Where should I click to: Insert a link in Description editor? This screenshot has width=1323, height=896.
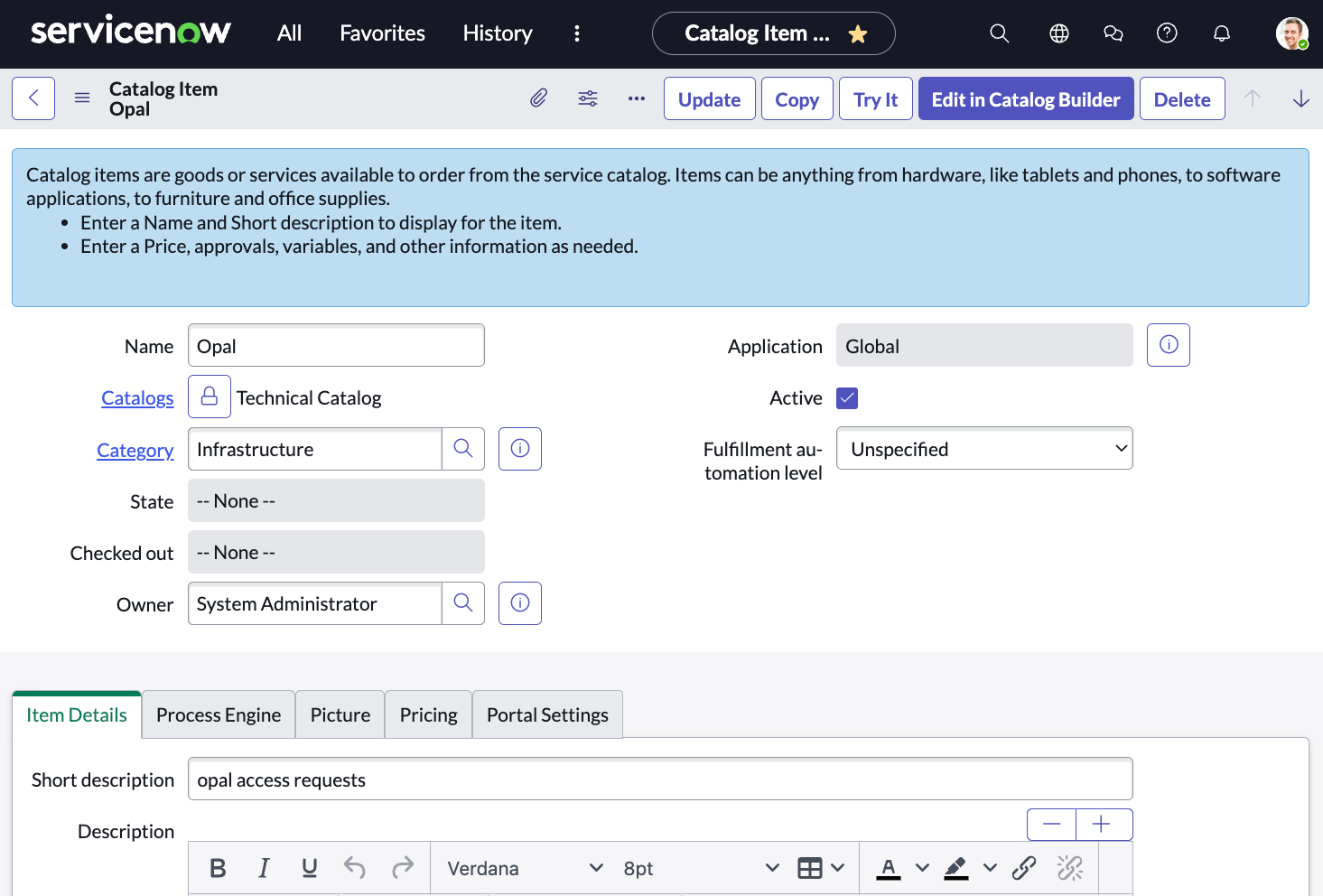point(1024,868)
